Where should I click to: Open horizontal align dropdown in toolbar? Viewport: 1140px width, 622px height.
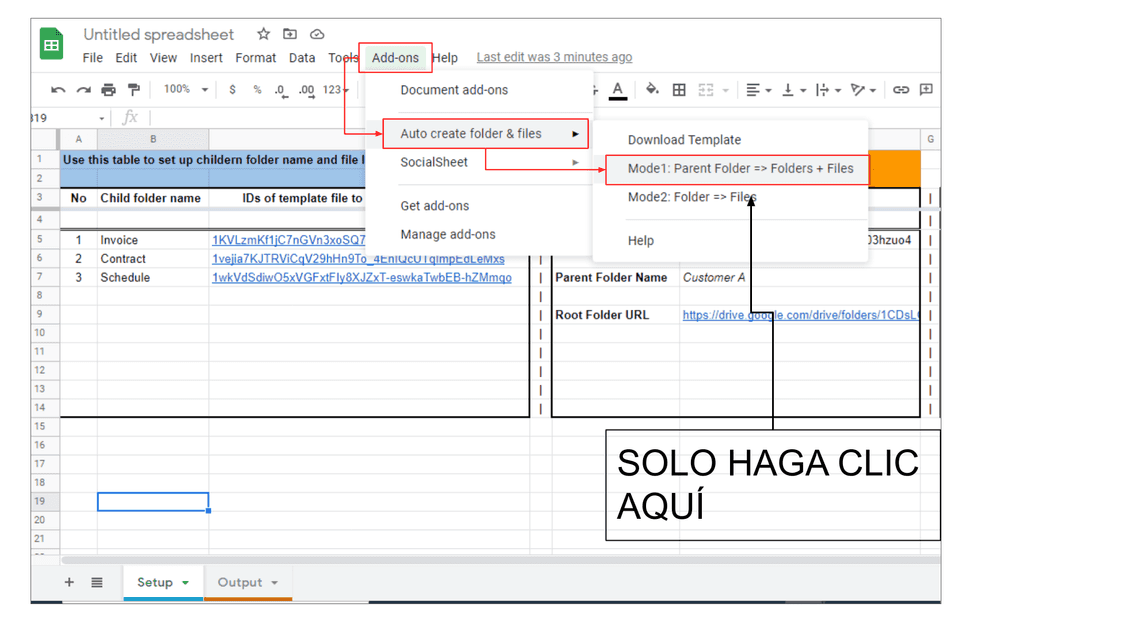click(x=759, y=90)
